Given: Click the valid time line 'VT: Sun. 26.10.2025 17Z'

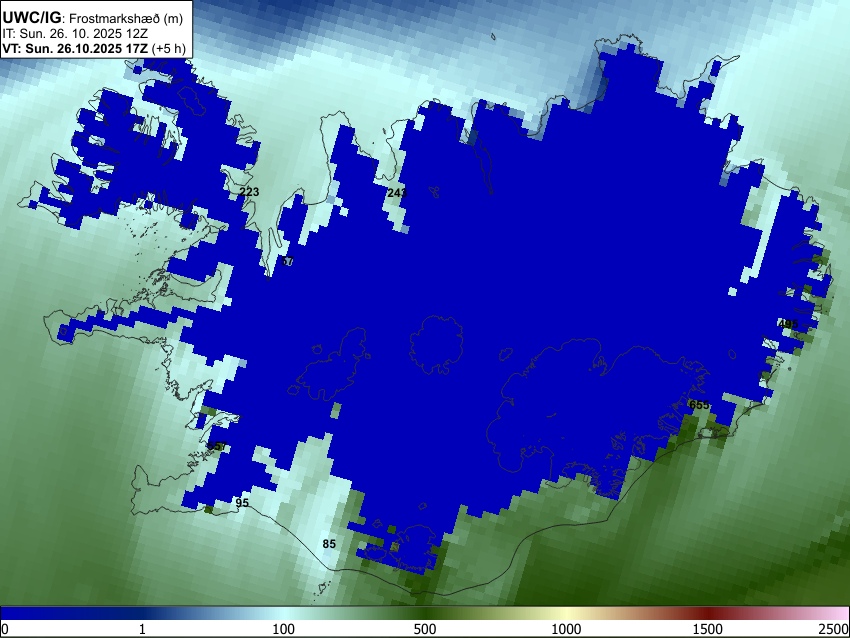Looking at the screenshot, I should click(x=75, y=49).
